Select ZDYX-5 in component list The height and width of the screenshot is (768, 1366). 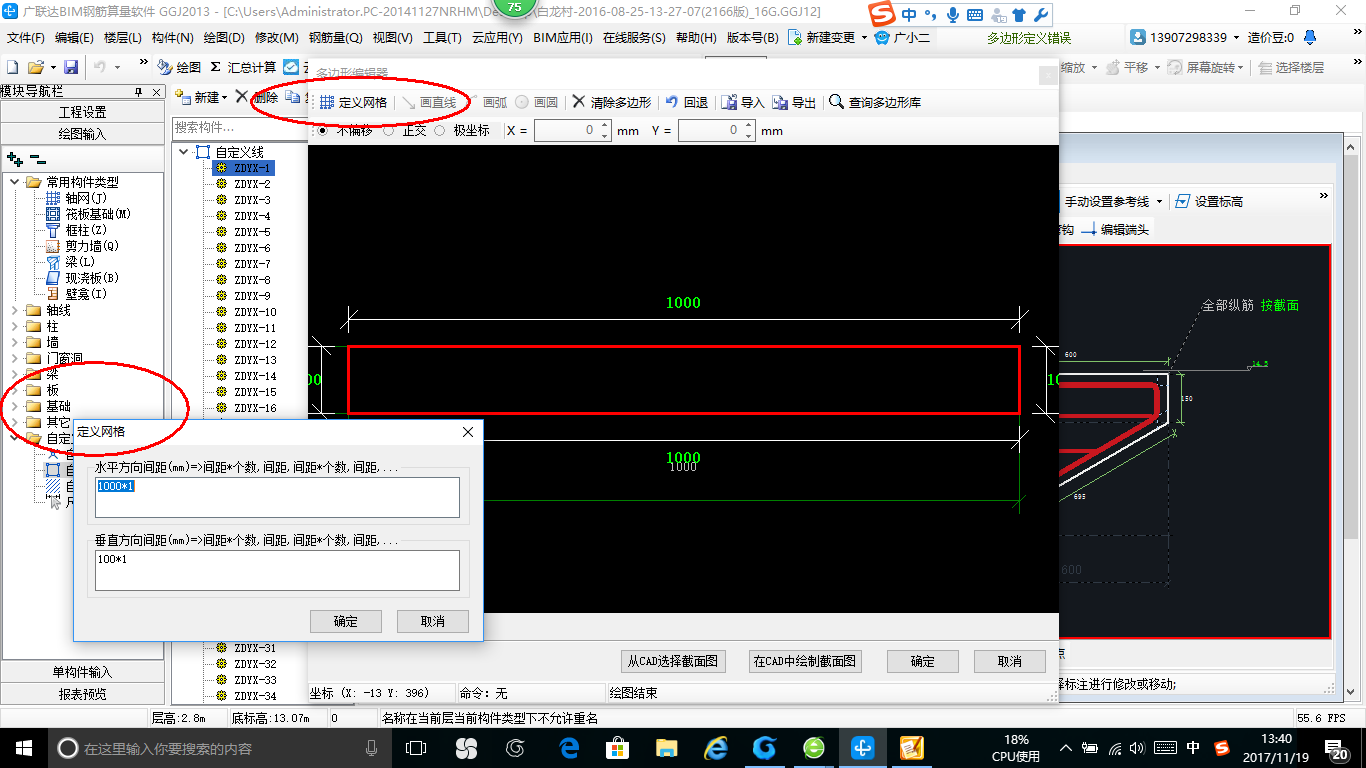point(252,232)
